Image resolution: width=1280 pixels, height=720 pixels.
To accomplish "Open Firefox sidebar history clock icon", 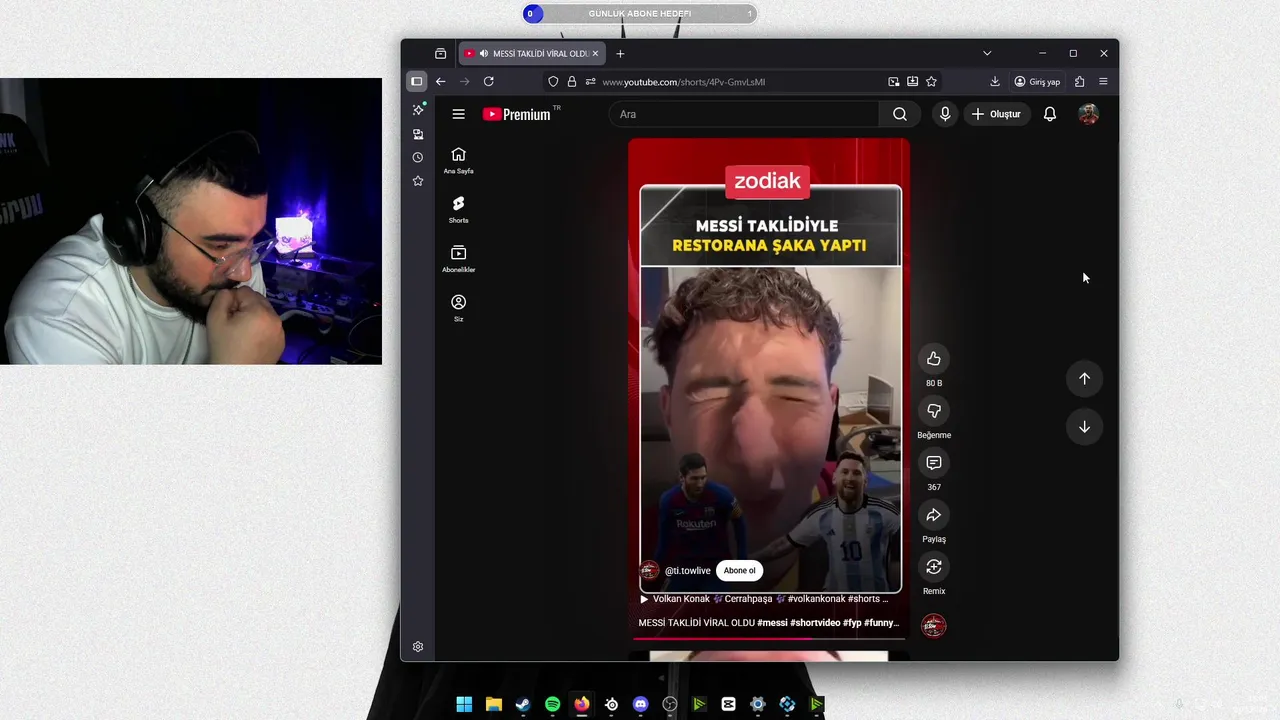I will [418, 157].
